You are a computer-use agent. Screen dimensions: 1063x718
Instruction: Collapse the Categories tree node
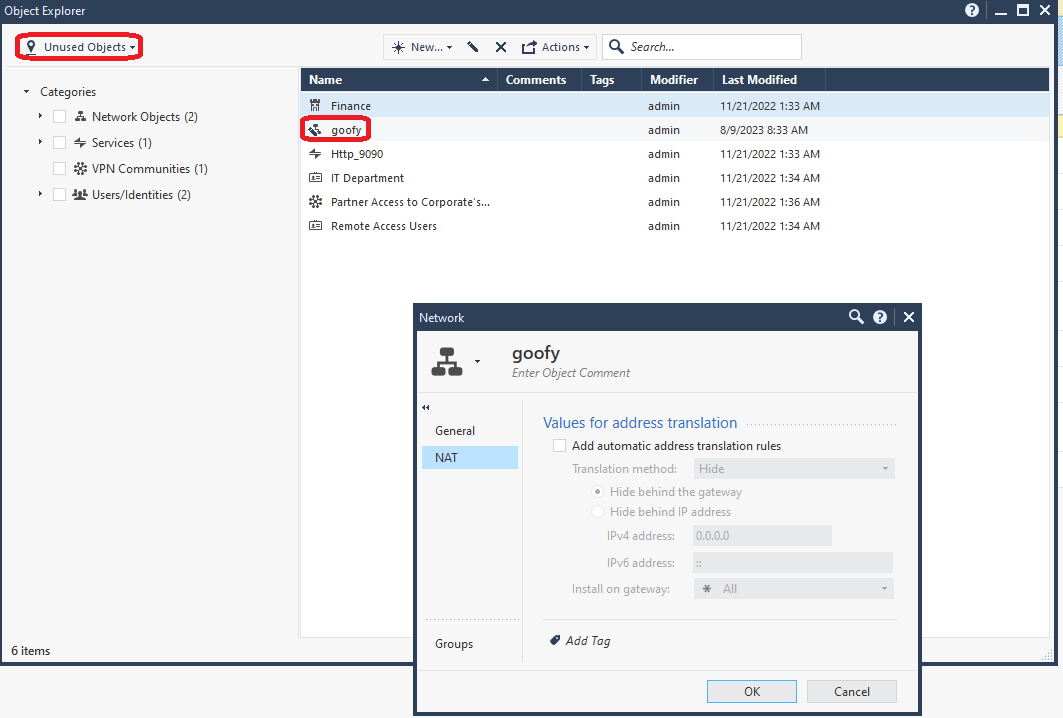(26, 92)
